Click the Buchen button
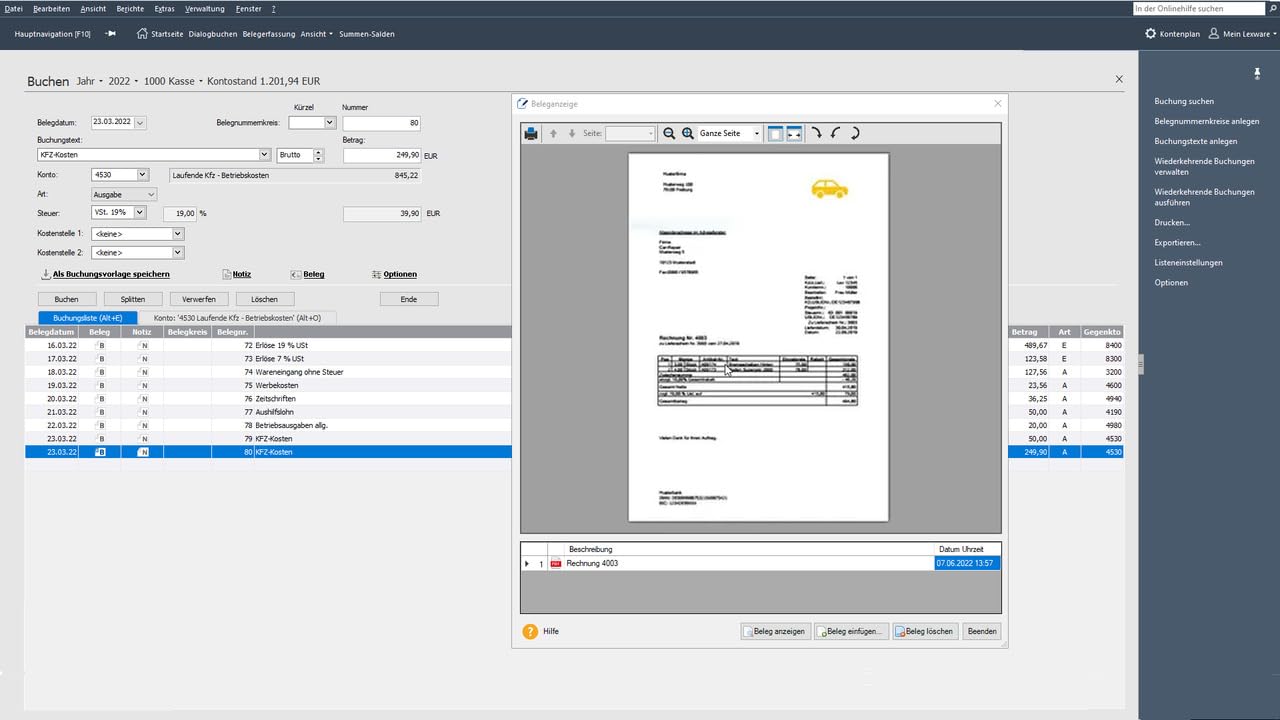This screenshot has height=720, width=1280. pos(67,299)
